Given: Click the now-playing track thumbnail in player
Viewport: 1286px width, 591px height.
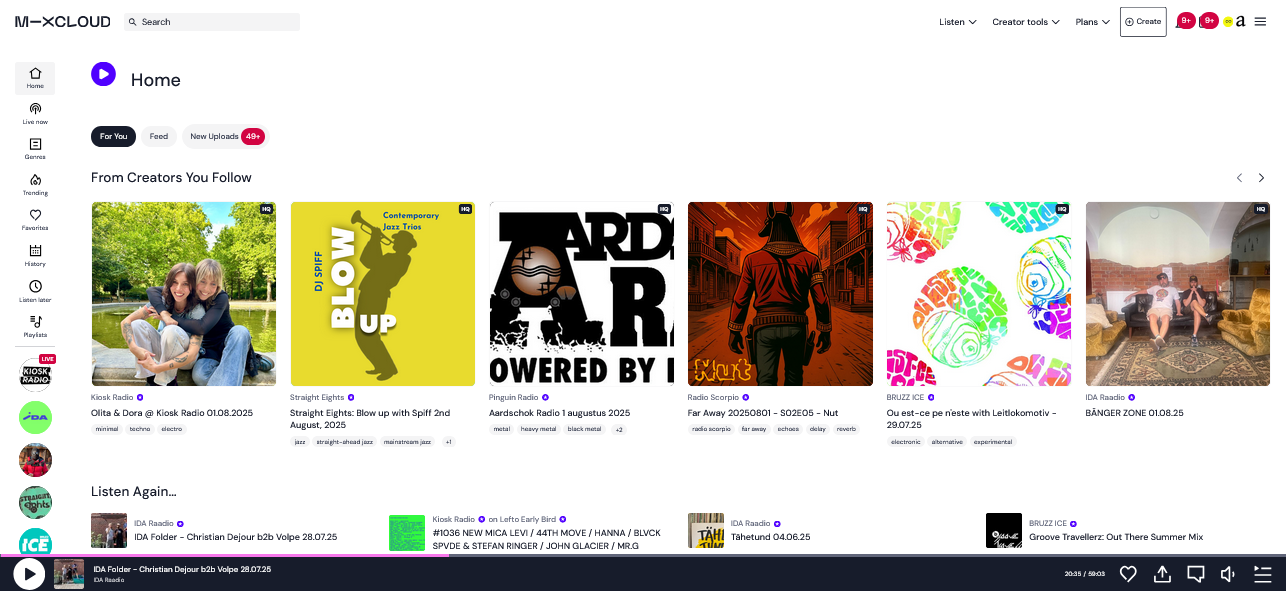Looking at the screenshot, I should pyautogui.click(x=69, y=574).
